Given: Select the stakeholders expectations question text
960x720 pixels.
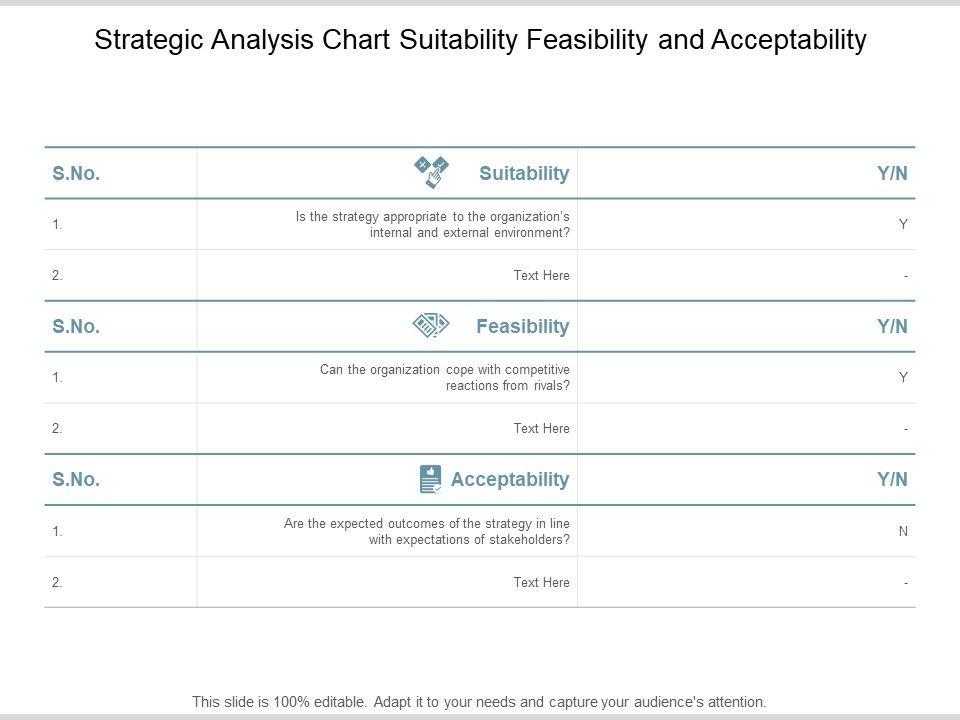Looking at the screenshot, I should (427, 531).
